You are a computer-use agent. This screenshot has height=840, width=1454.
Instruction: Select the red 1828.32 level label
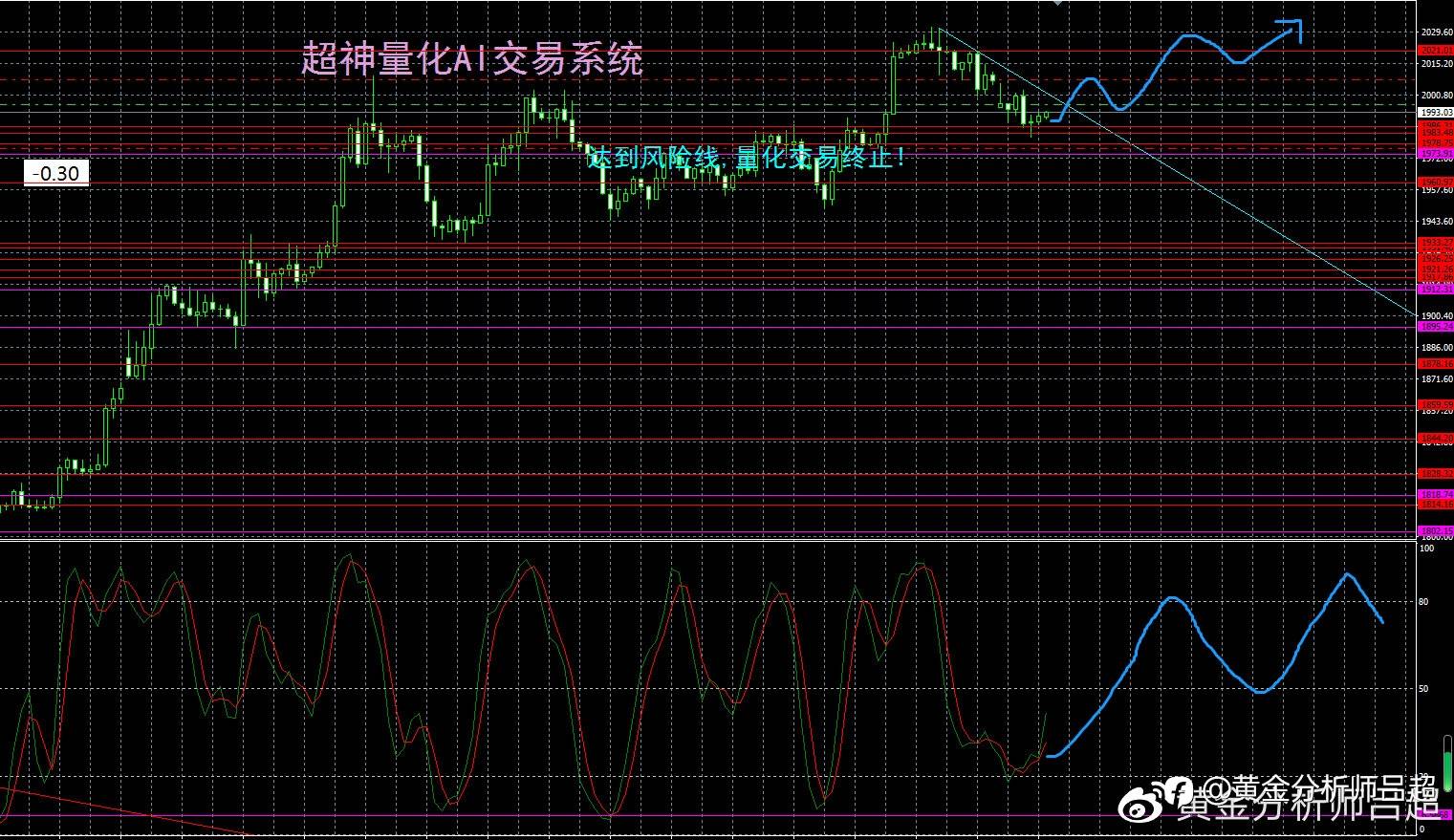point(1436,473)
